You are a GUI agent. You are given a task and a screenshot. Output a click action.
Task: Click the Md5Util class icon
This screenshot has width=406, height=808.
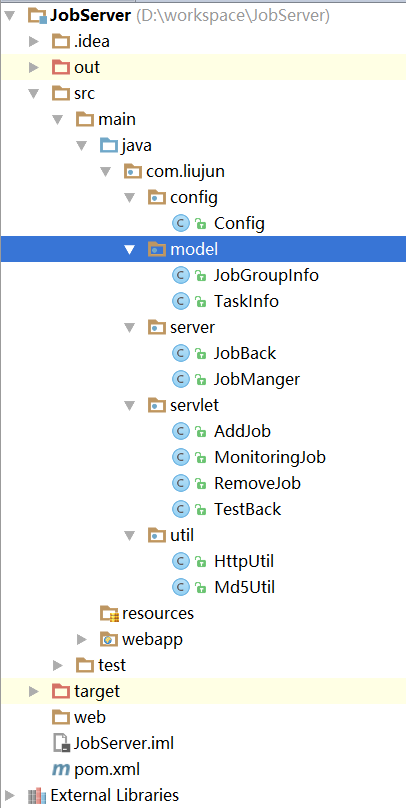coord(180,587)
